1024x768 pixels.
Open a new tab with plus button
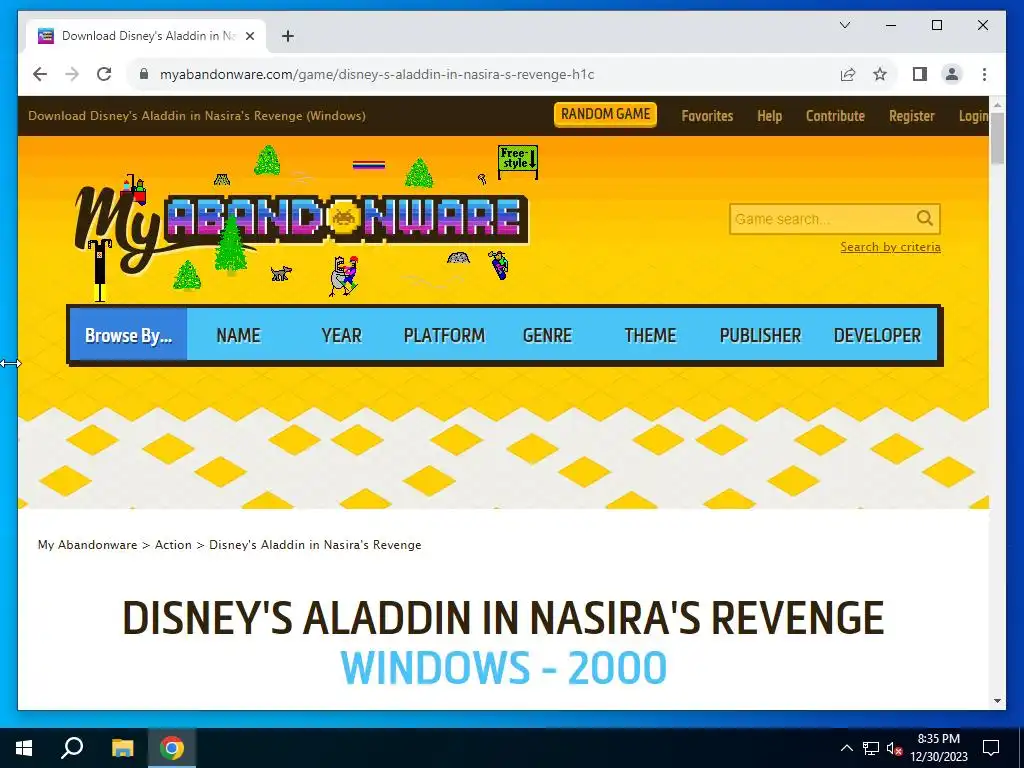[x=287, y=36]
